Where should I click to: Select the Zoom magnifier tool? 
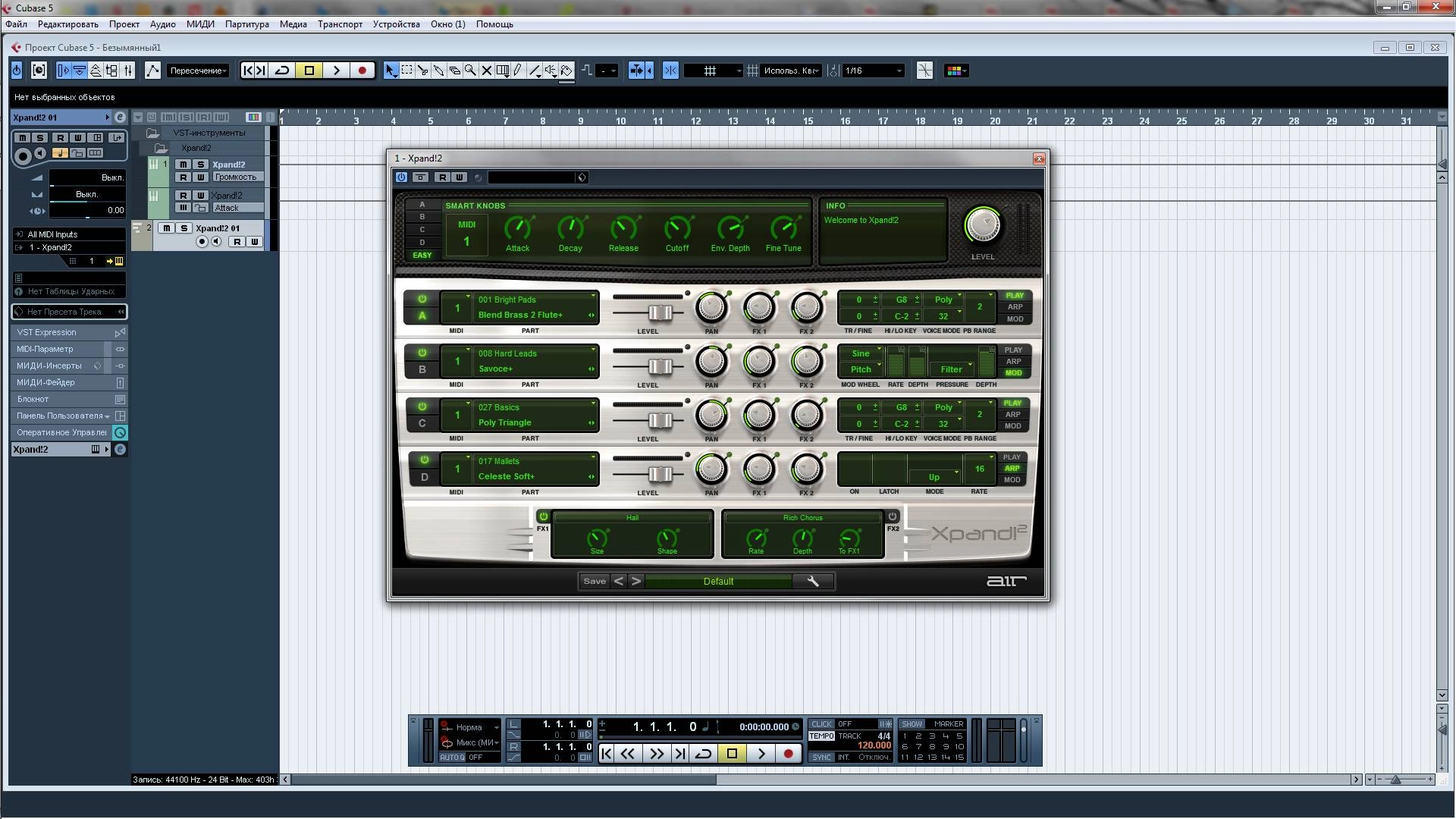(470, 71)
